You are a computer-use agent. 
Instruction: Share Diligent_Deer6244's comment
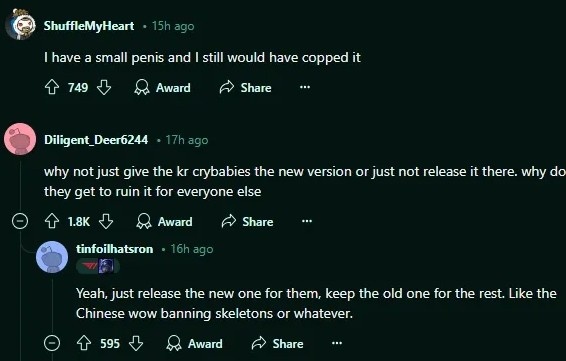tap(247, 222)
